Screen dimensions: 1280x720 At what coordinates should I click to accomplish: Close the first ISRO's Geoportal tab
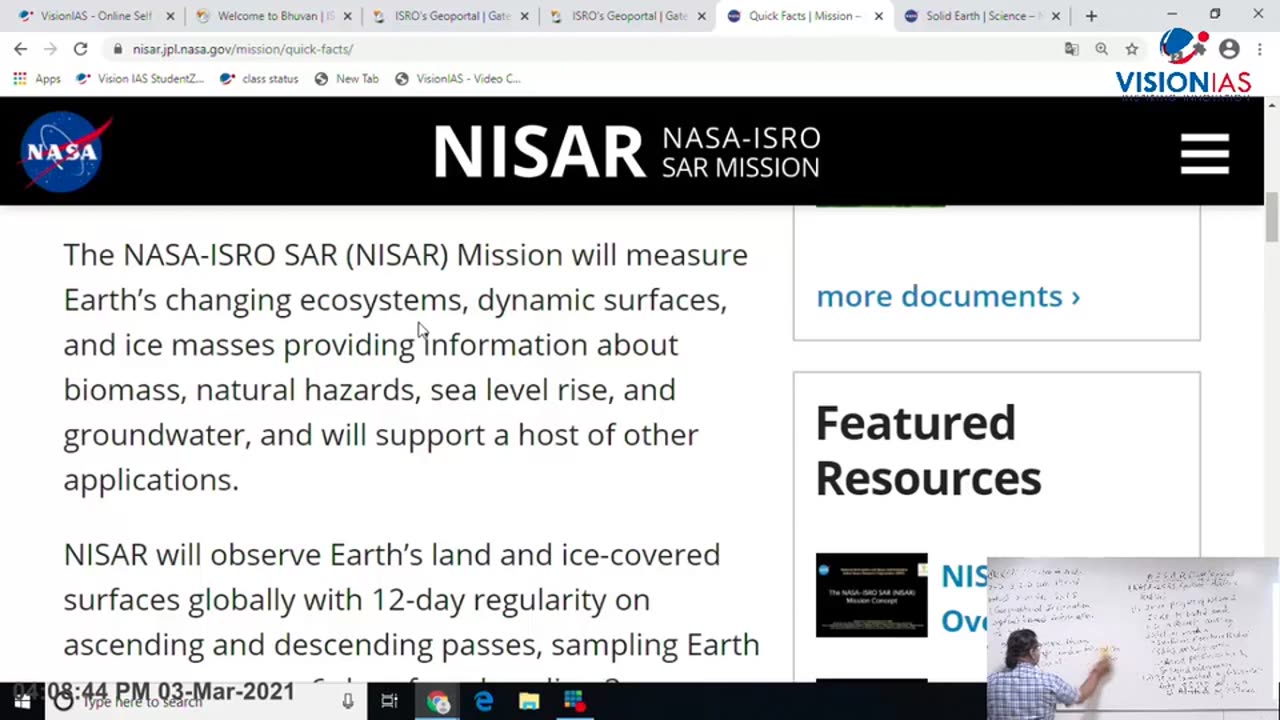pyautogui.click(x=524, y=16)
